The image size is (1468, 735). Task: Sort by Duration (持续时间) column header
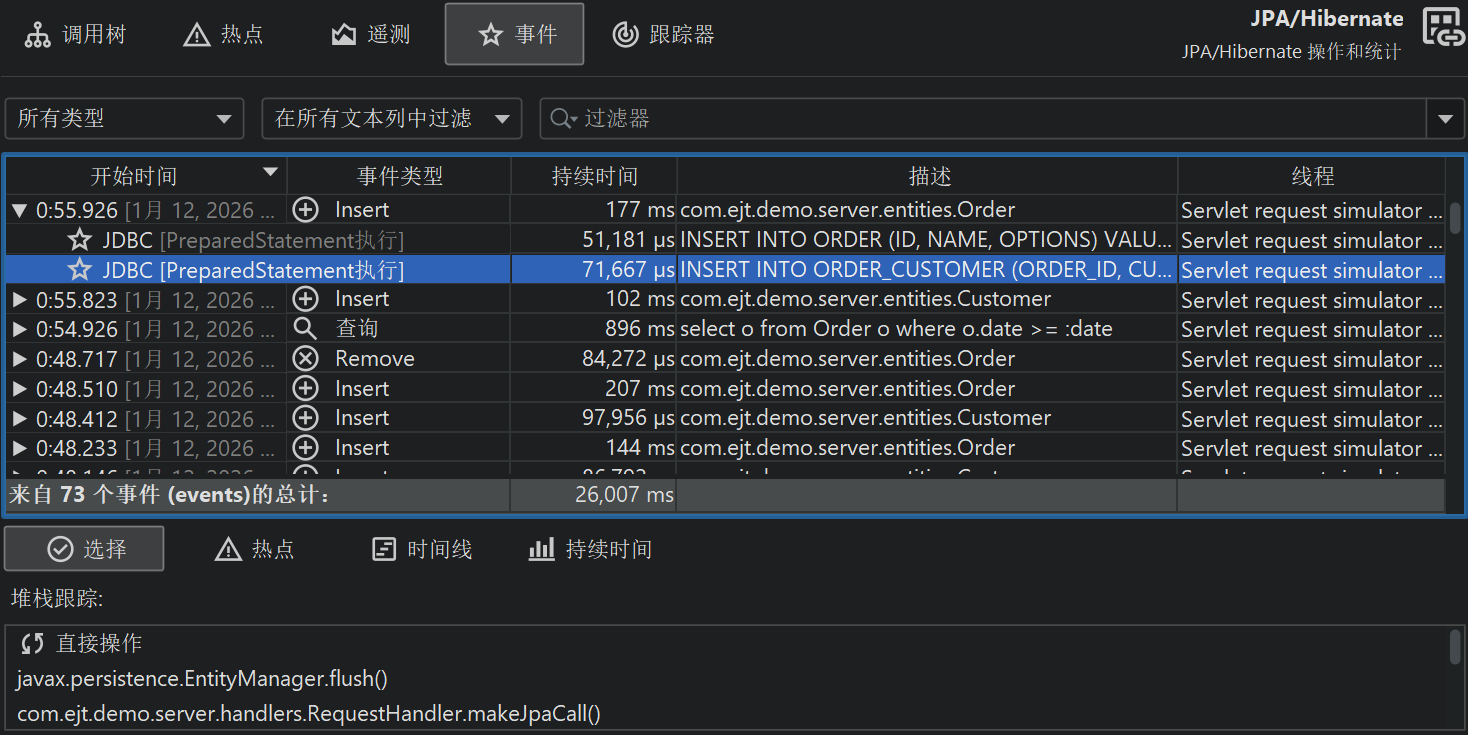[594, 177]
